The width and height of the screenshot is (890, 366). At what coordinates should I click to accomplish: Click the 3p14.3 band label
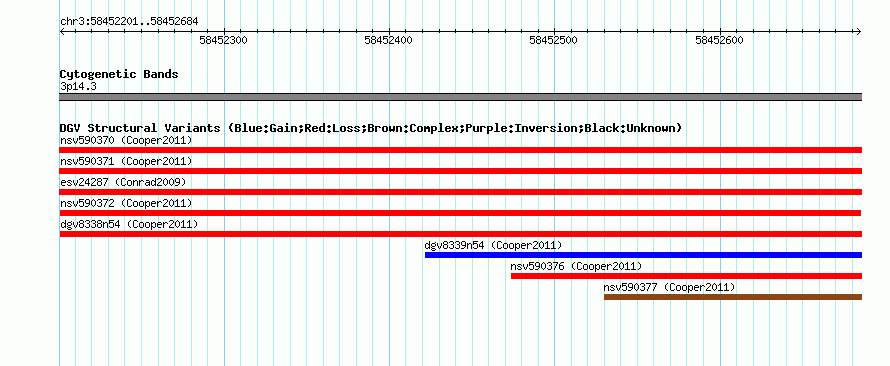[x=78, y=86]
